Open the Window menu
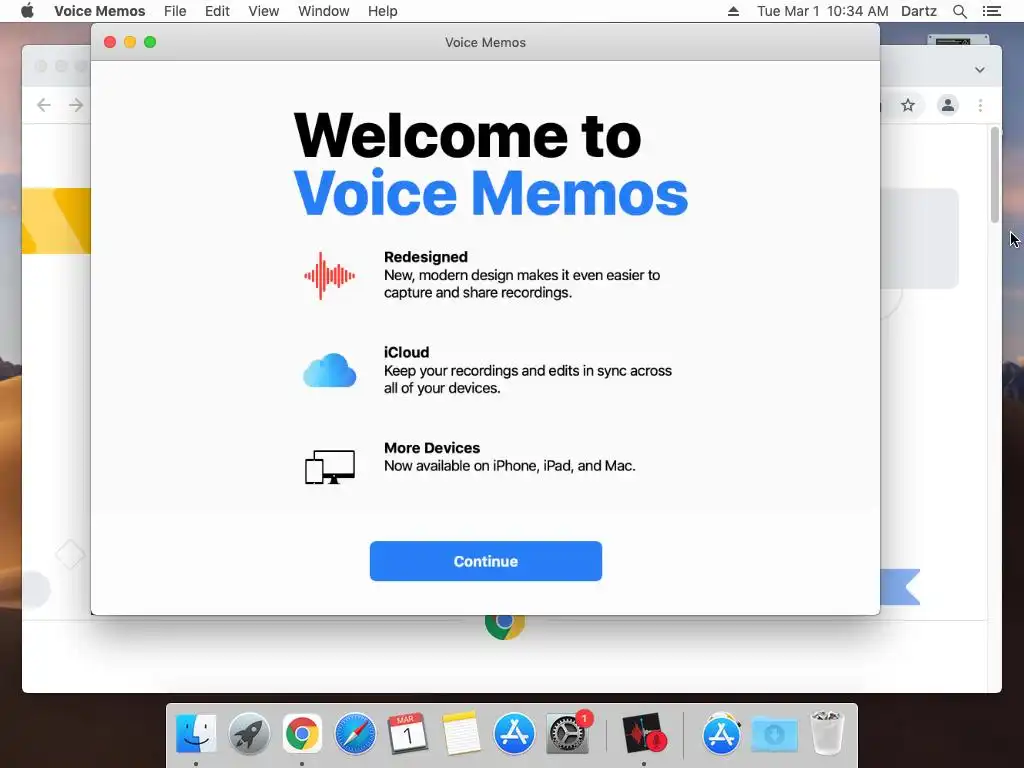This screenshot has width=1024, height=768. 323,11
